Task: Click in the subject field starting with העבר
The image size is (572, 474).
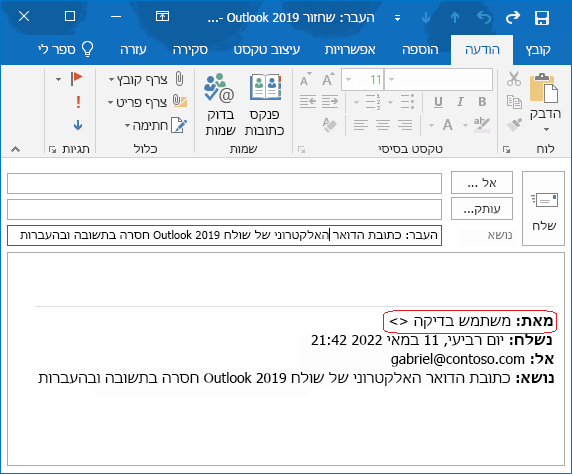Action: click(224, 235)
